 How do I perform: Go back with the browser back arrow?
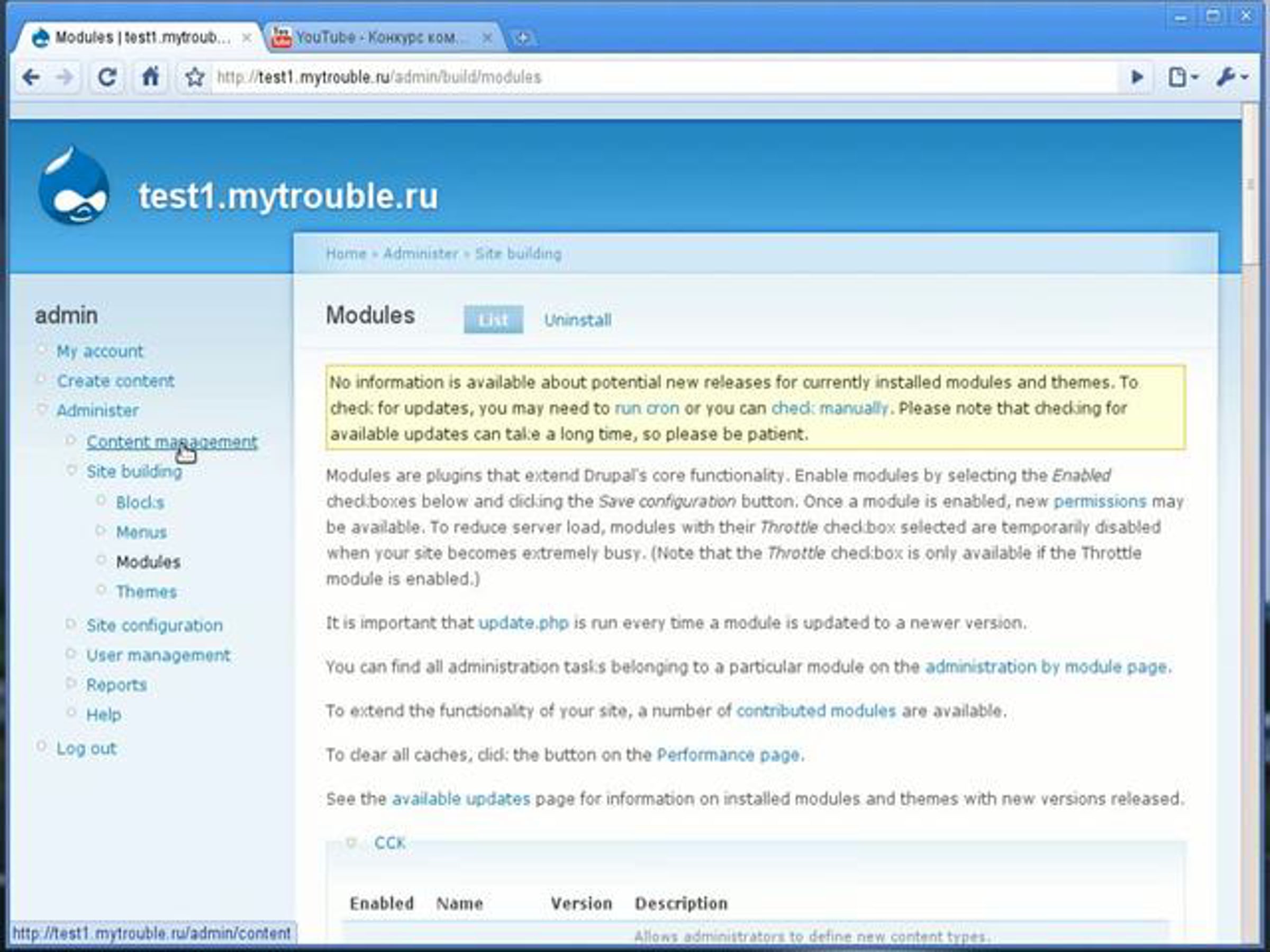[x=32, y=77]
